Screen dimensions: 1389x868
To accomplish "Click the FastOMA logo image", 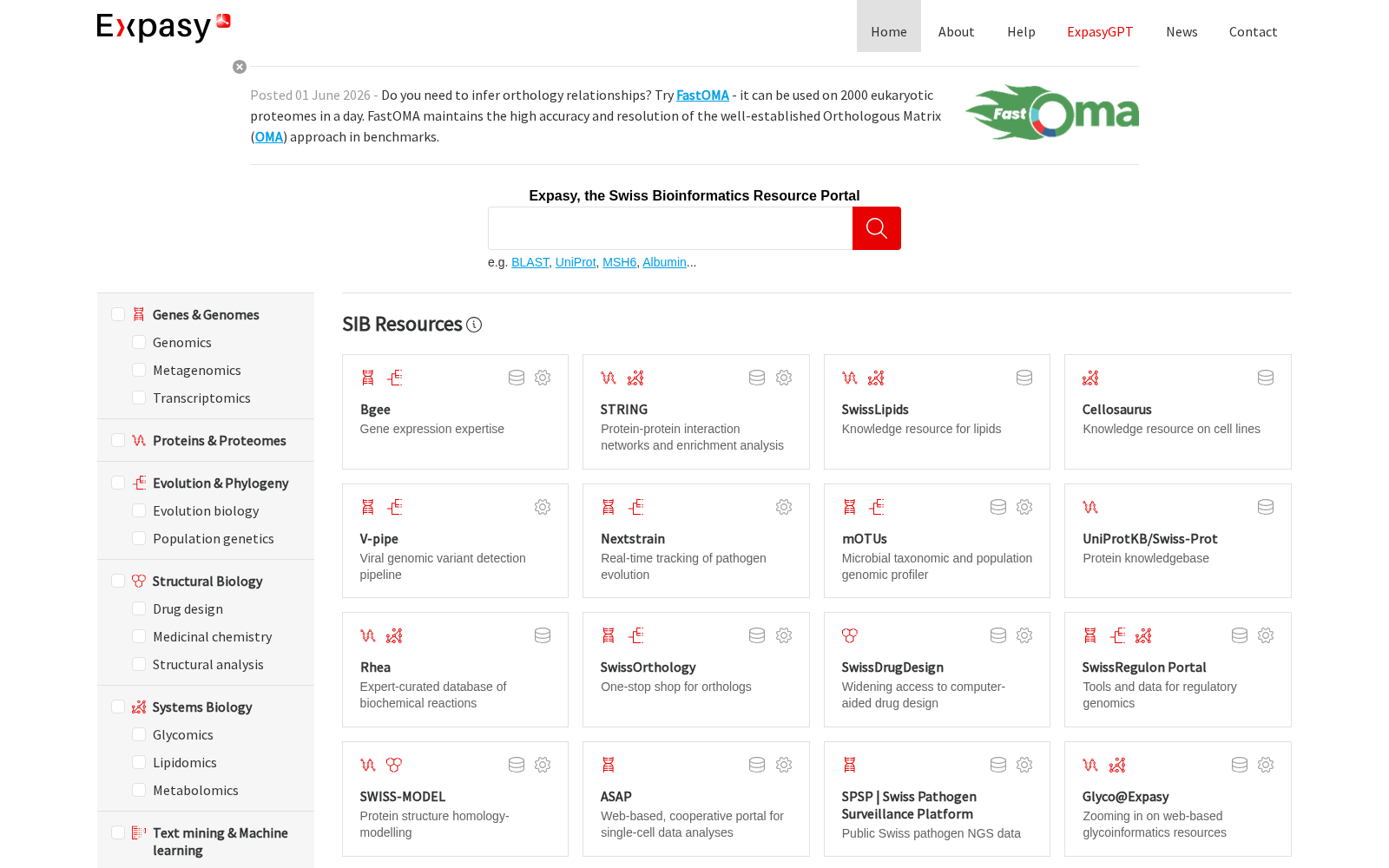I will coord(1051,113).
